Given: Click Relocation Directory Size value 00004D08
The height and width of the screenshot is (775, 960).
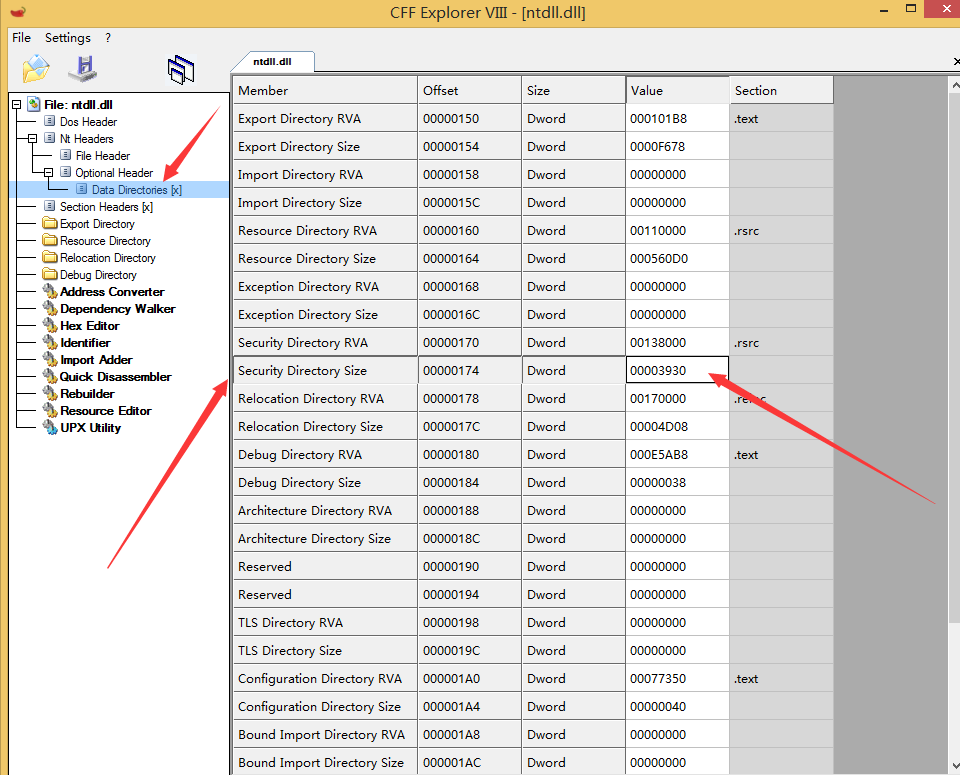Looking at the screenshot, I should pyautogui.click(x=677, y=427).
